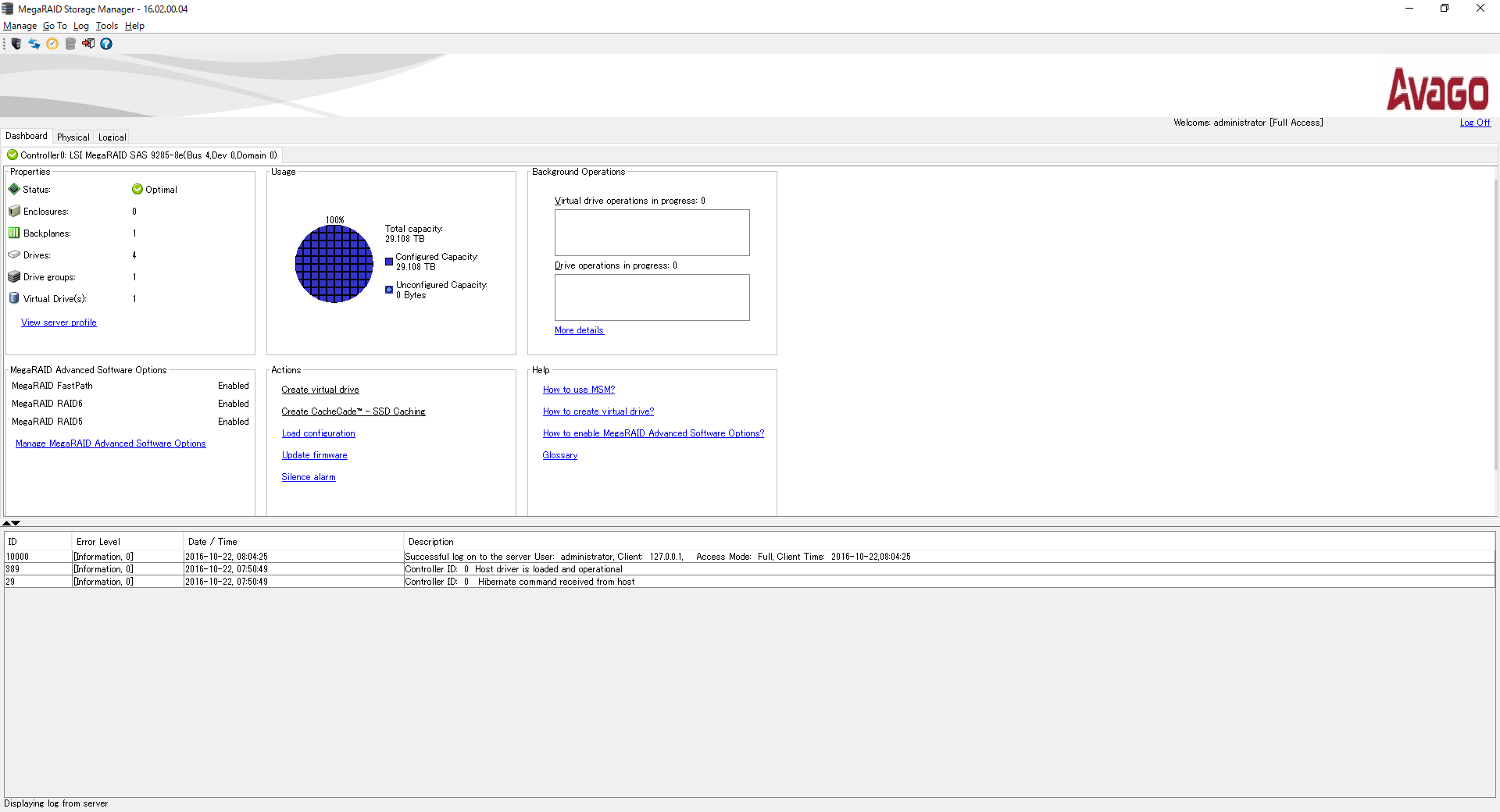Screen dimensions: 1500x812
Task: Click the Create virtual drive link
Action: [x=320, y=390]
